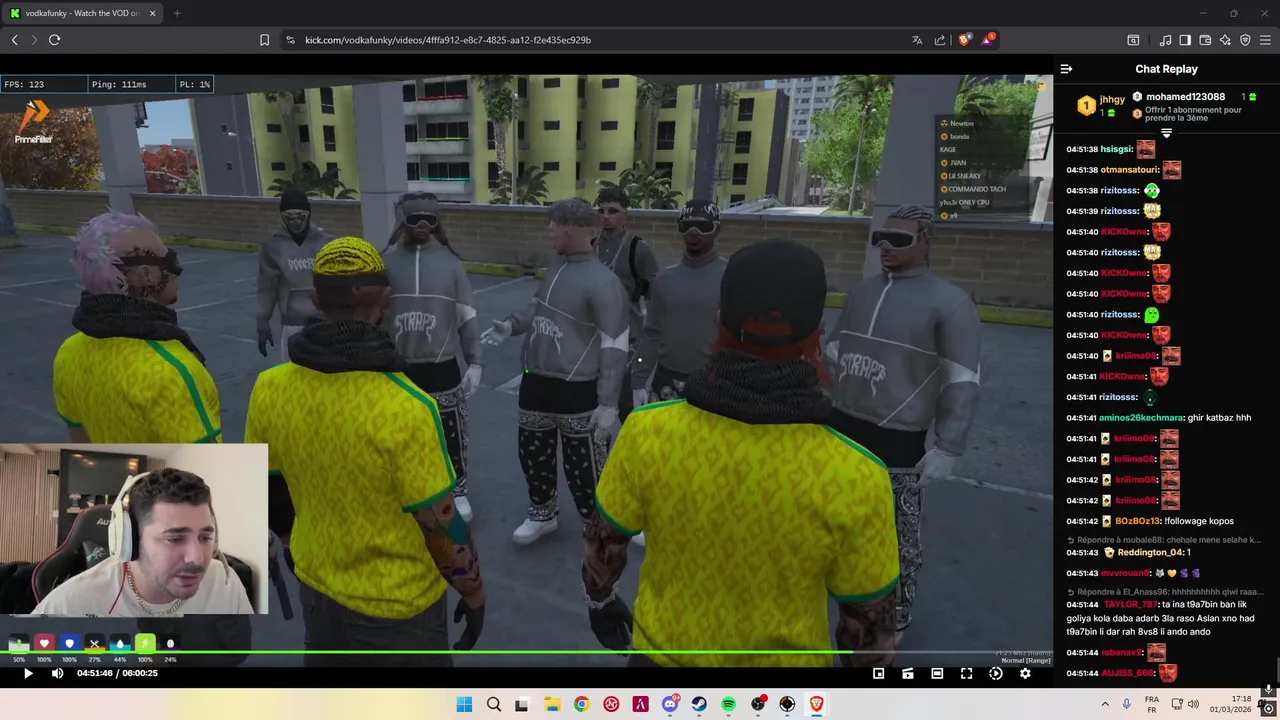Click username aminos26kechmara in chat
Viewport: 1280px width, 720px height.
click(x=1142, y=418)
